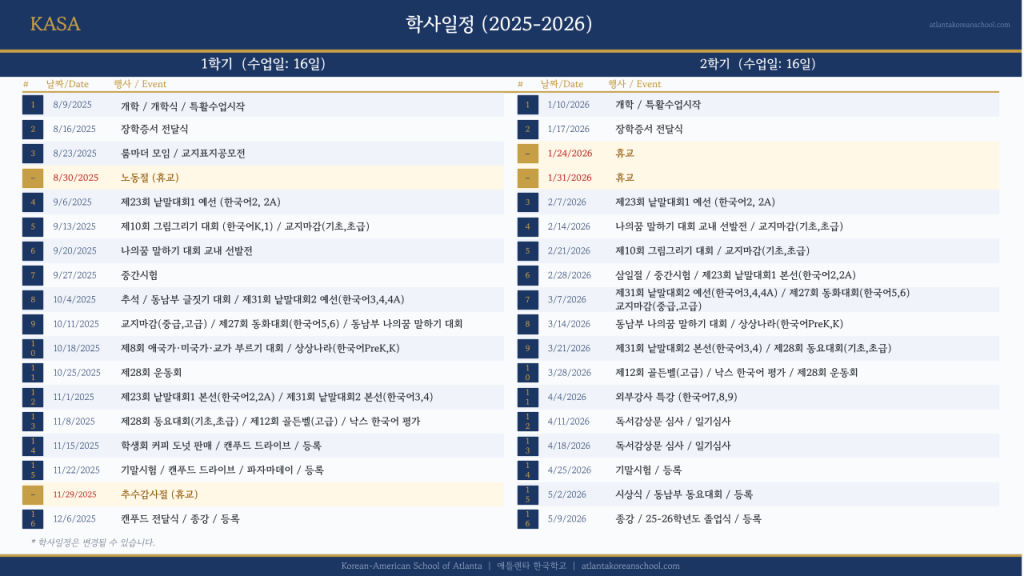Click the number 1 badge beside 8/9/2025
The width and height of the screenshot is (1024, 576).
coord(33,105)
